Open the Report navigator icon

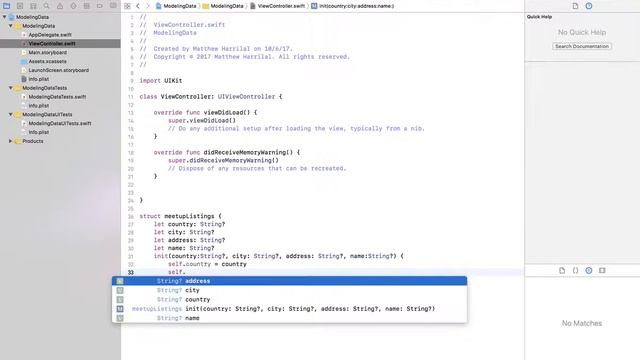coord(113,6)
